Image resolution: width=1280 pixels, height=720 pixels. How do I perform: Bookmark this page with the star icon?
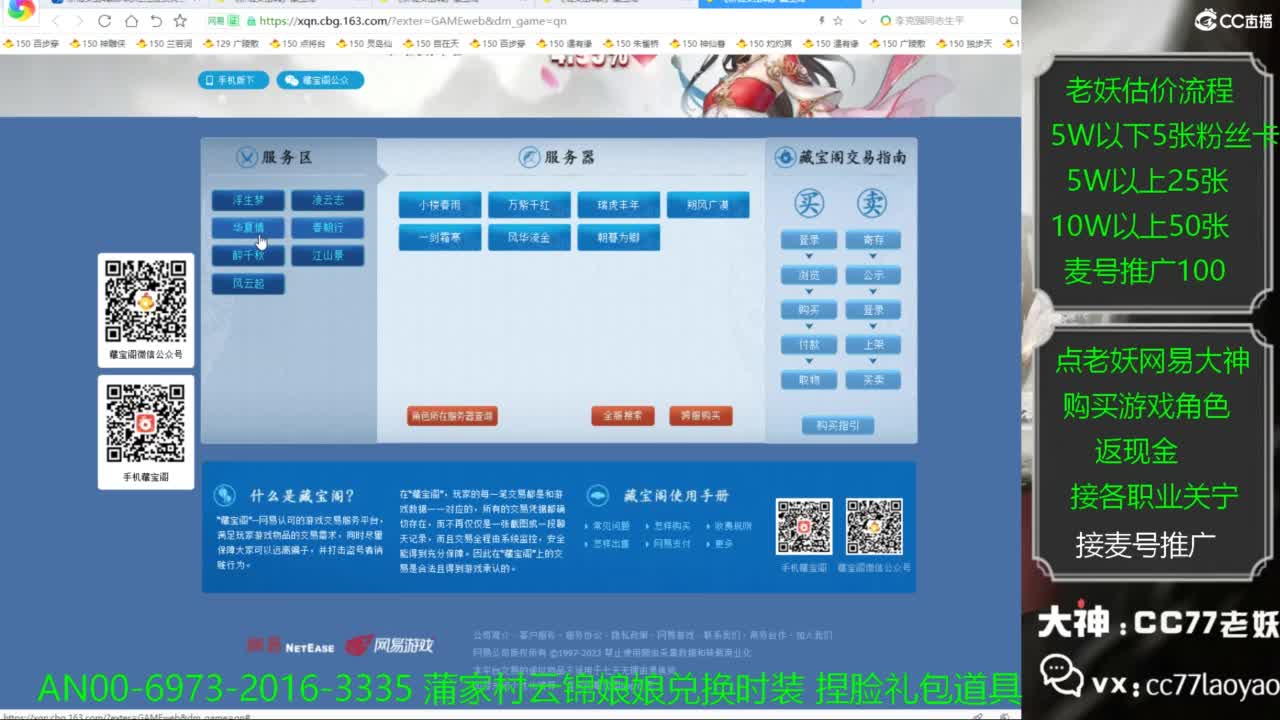[x=180, y=21]
